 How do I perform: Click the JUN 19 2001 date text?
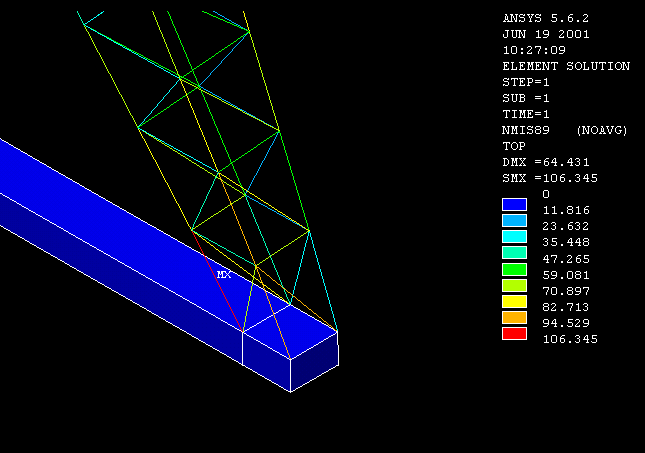coord(546,34)
